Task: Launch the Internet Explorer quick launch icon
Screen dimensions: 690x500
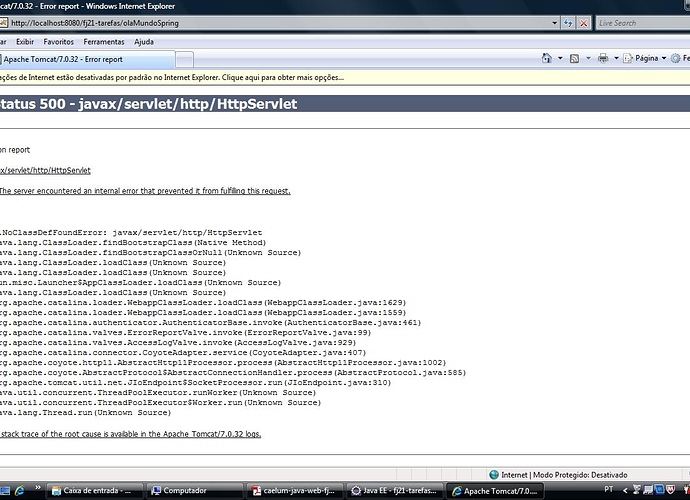Action: pos(20,490)
